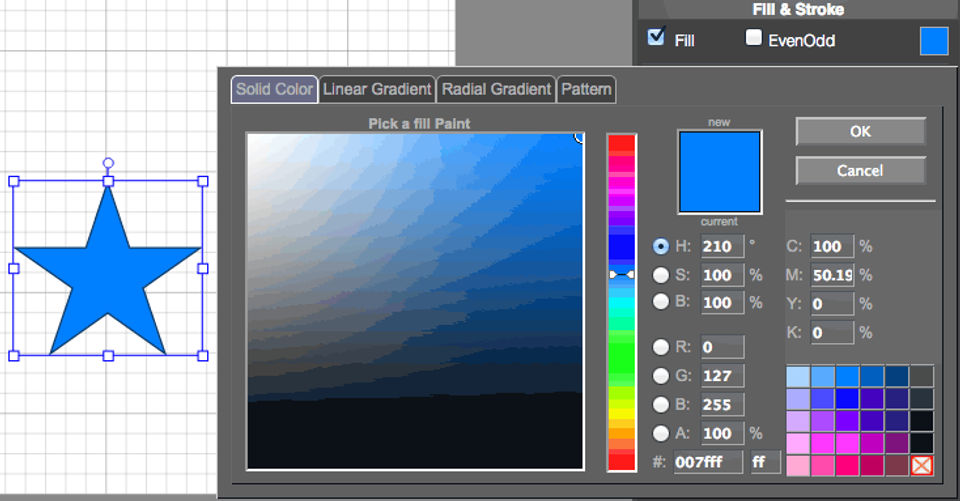
Task: Click the star's bottom-right corner selection handle
Action: tap(203, 355)
